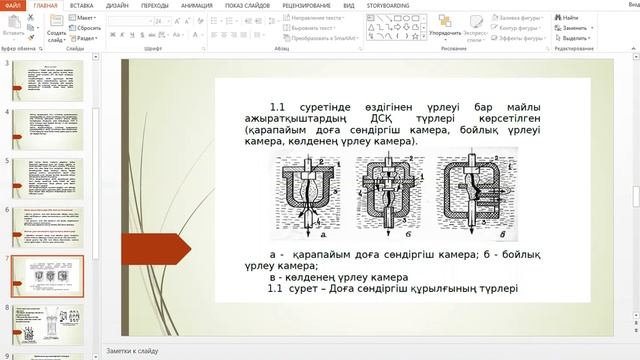
Task: Open the Макет layout dropdown
Action: pyautogui.click(x=83, y=18)
